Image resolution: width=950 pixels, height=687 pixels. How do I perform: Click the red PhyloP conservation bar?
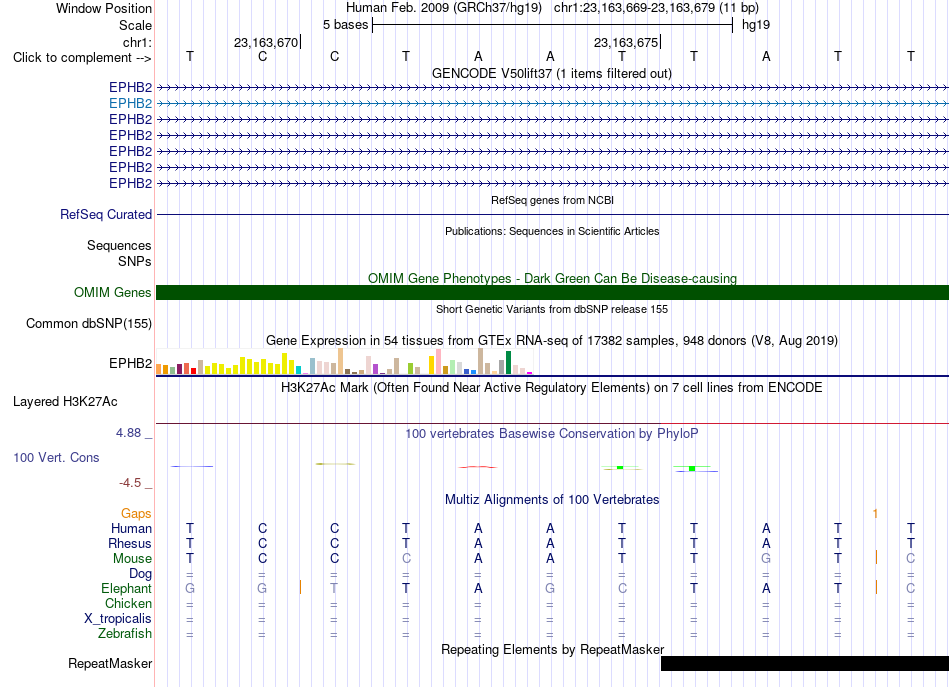click(x=477, y=467)
